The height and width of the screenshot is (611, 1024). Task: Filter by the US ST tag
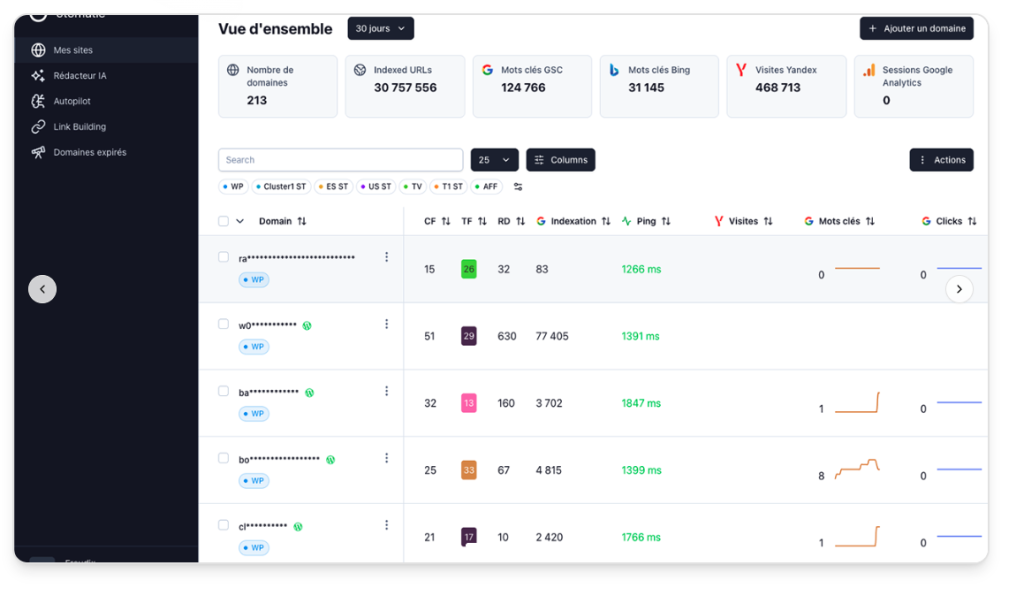pyautogui.click(x=376, y=187)
